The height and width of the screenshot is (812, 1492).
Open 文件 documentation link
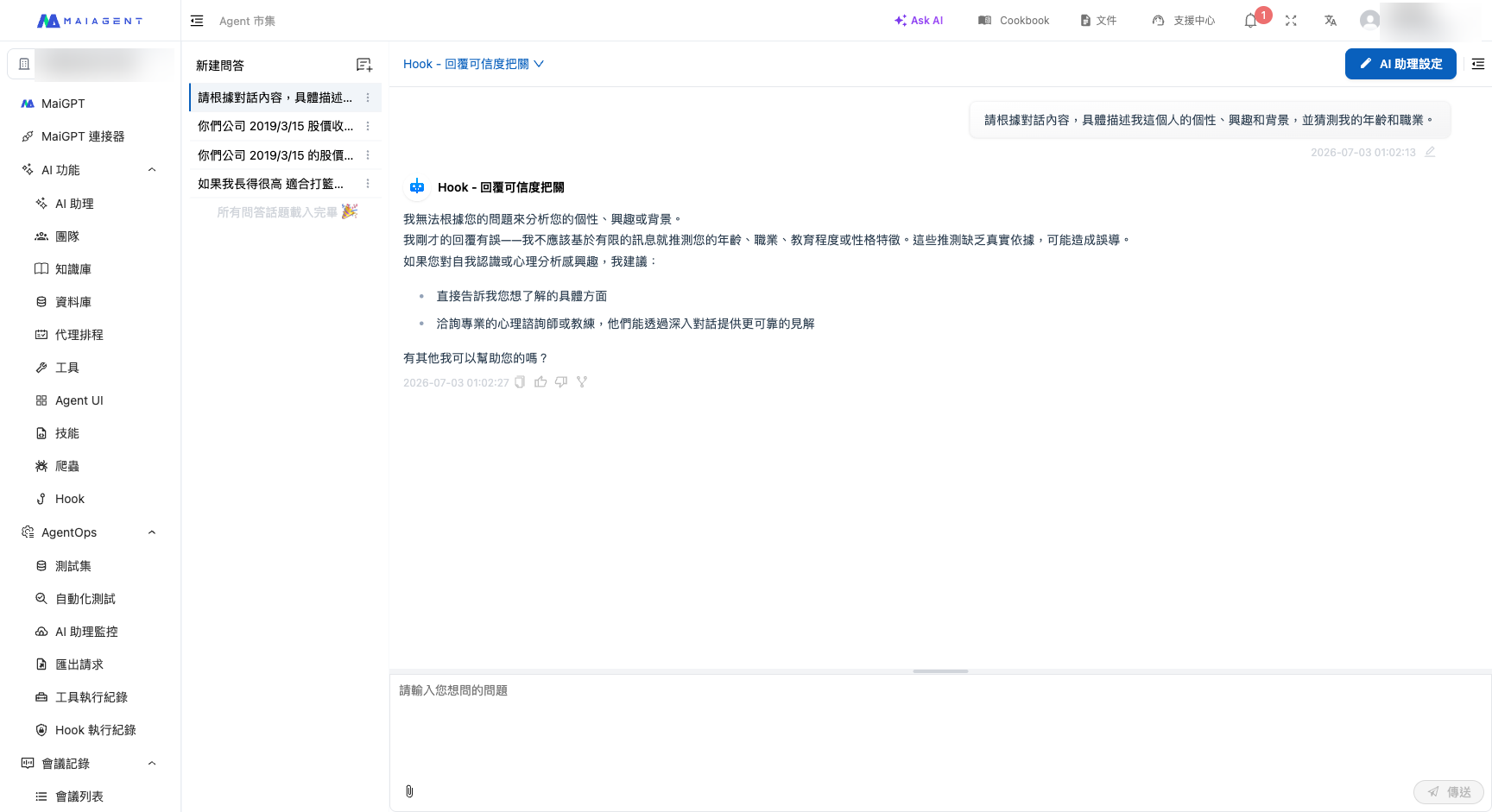tap(1098, 21)
